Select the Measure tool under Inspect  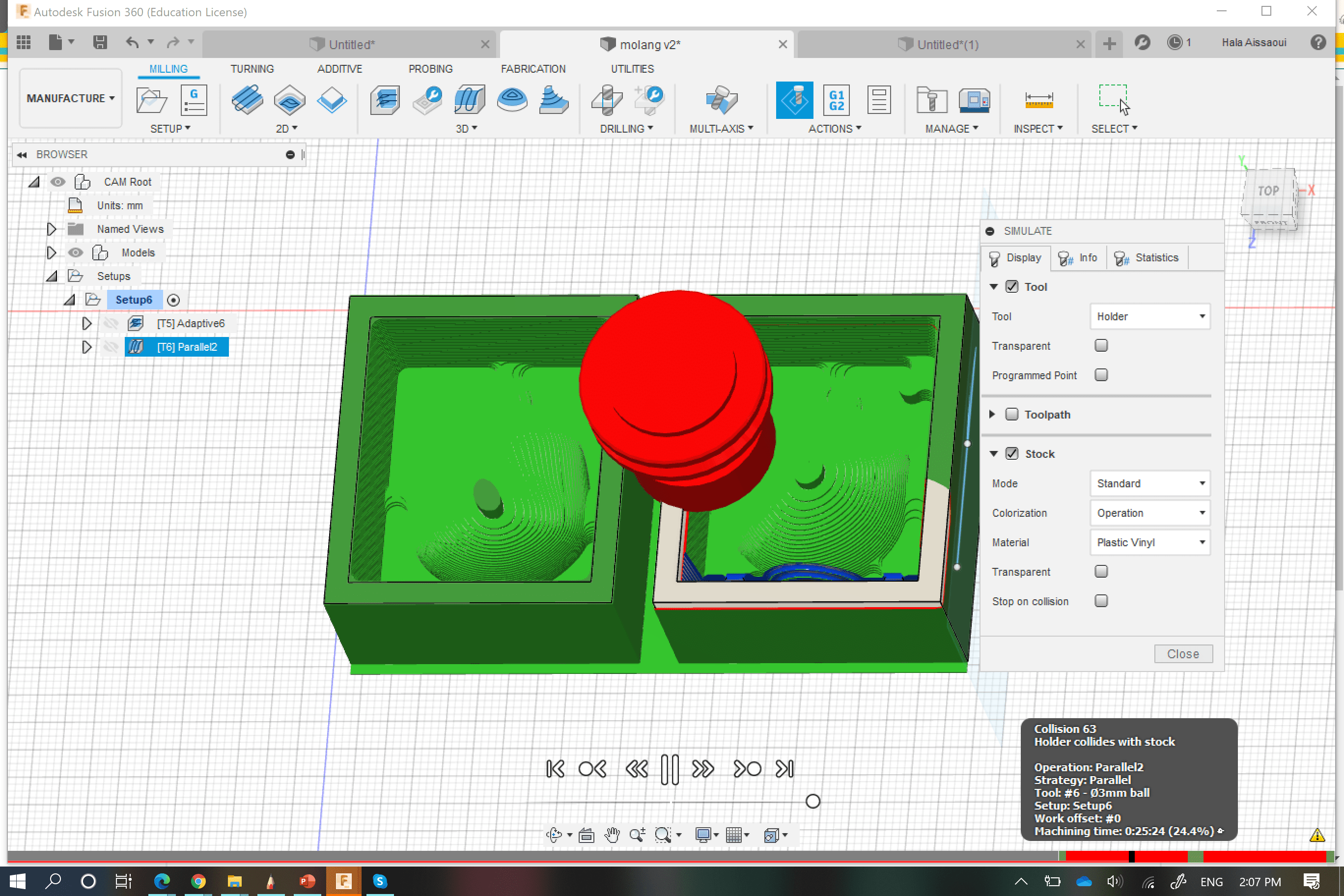1038,100
